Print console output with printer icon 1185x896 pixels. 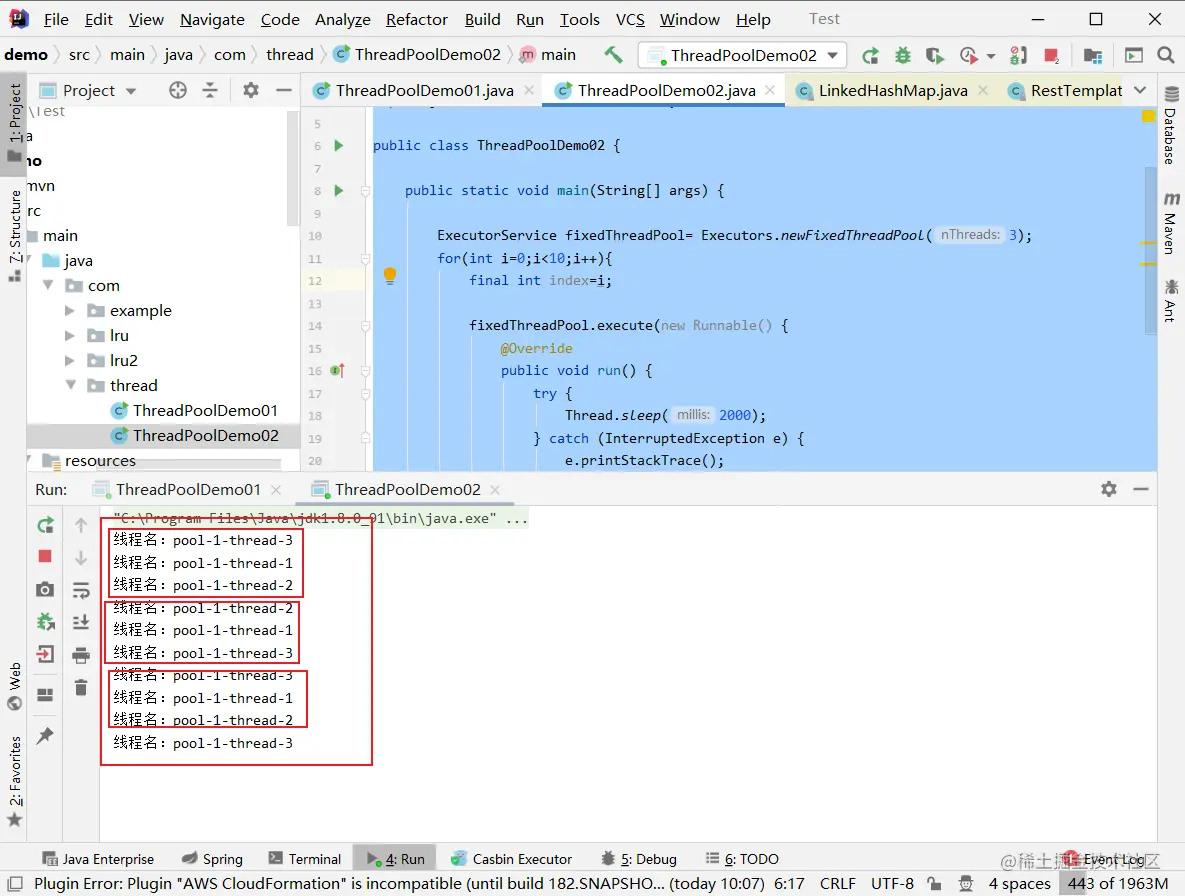click(x=81, y=655)
